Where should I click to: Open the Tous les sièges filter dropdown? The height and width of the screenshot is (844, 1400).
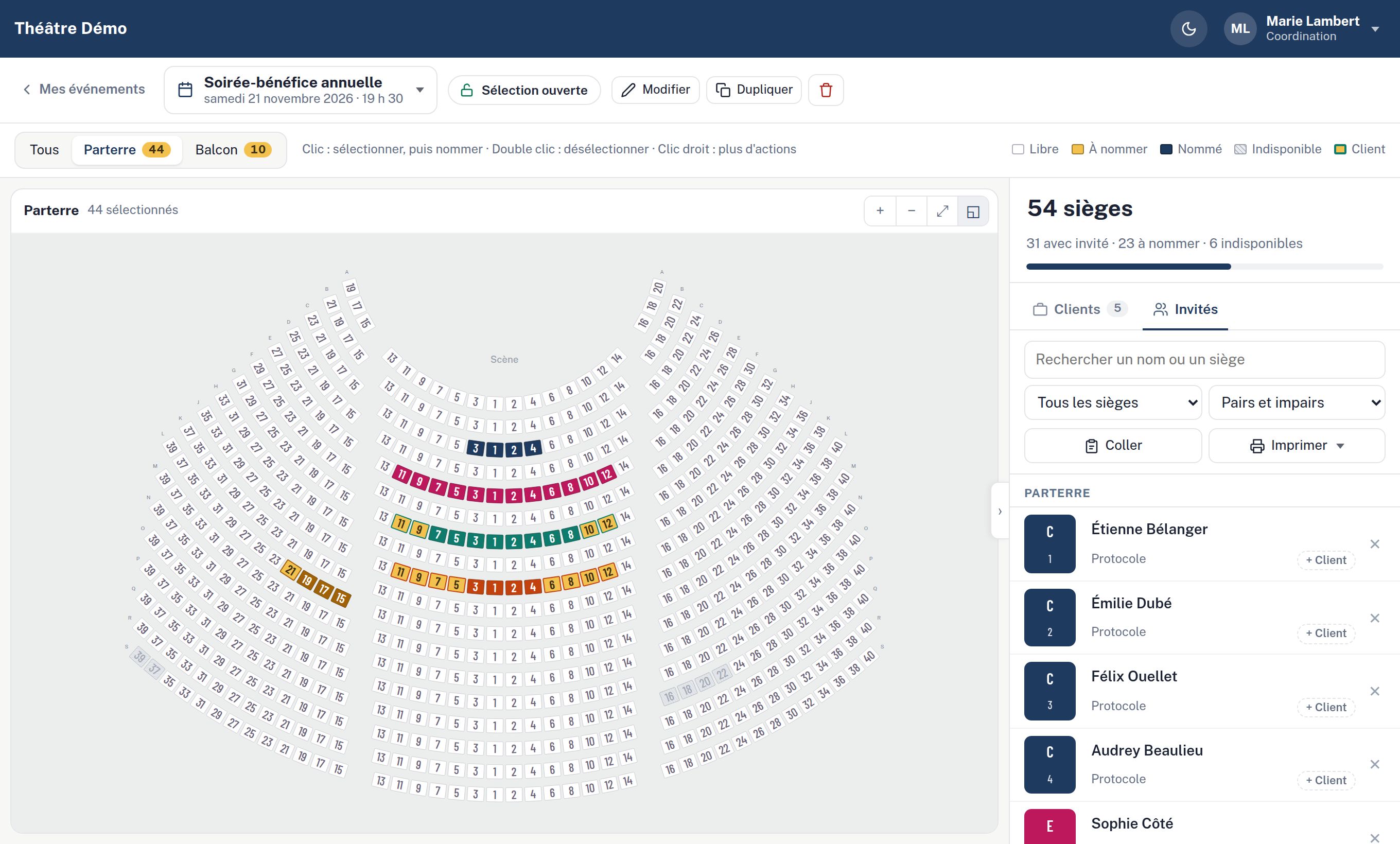point(1112,402)
